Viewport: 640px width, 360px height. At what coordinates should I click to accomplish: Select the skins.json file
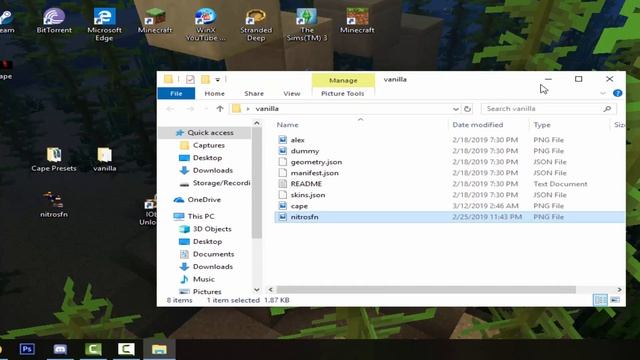pos(308,195)
